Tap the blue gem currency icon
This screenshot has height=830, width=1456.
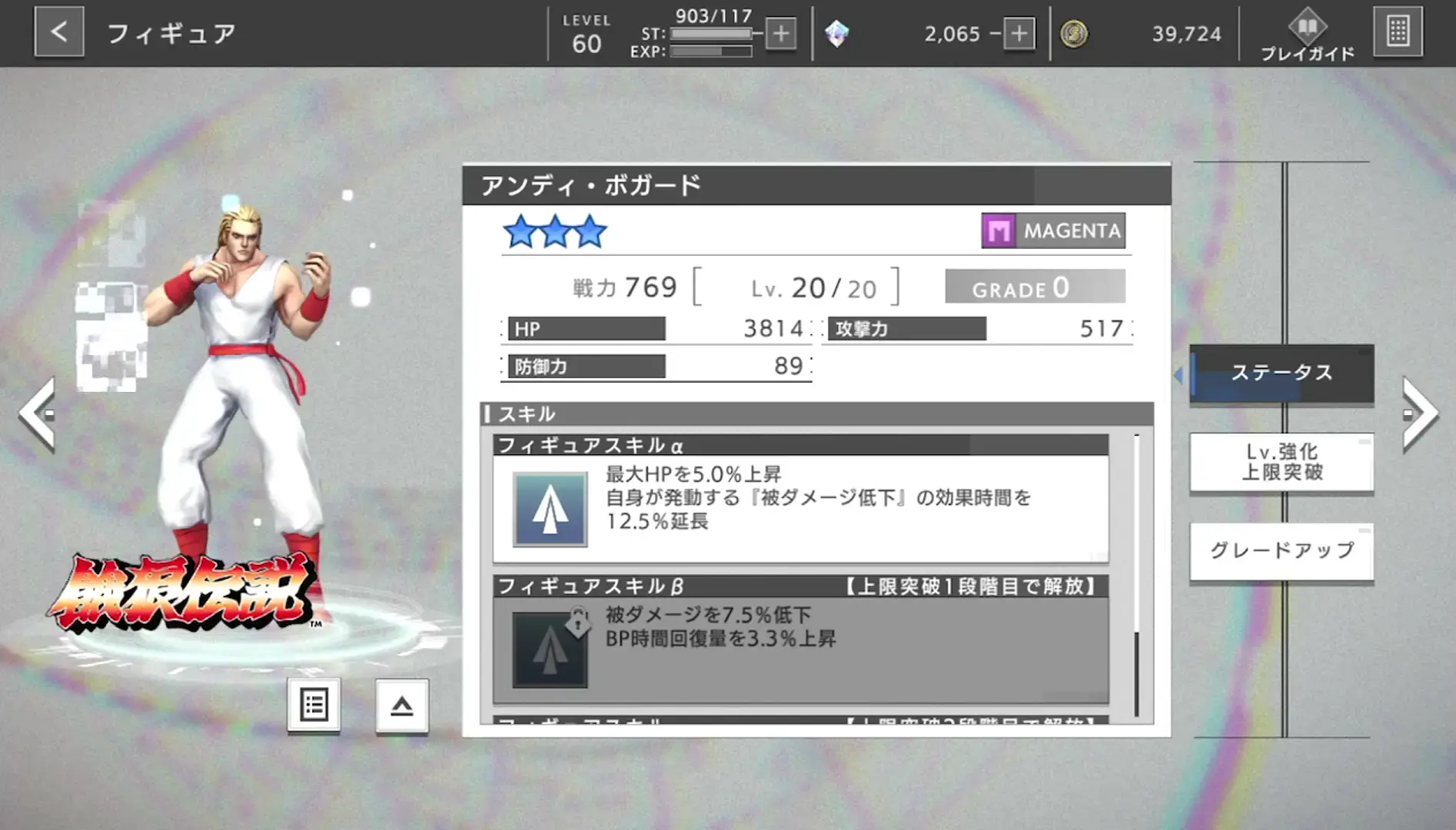pos(836,34)
